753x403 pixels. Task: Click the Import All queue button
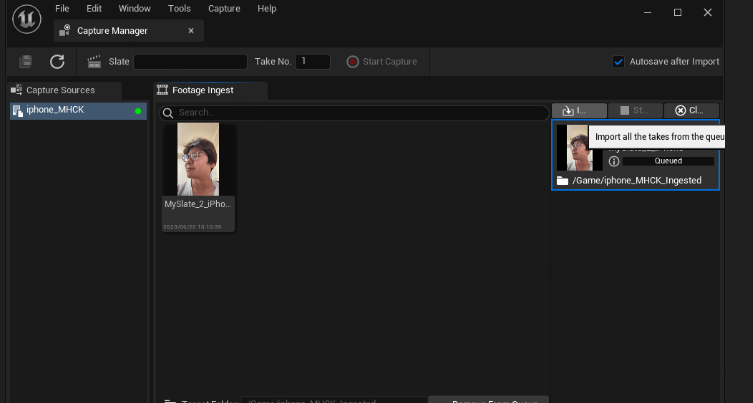(579, 110)
